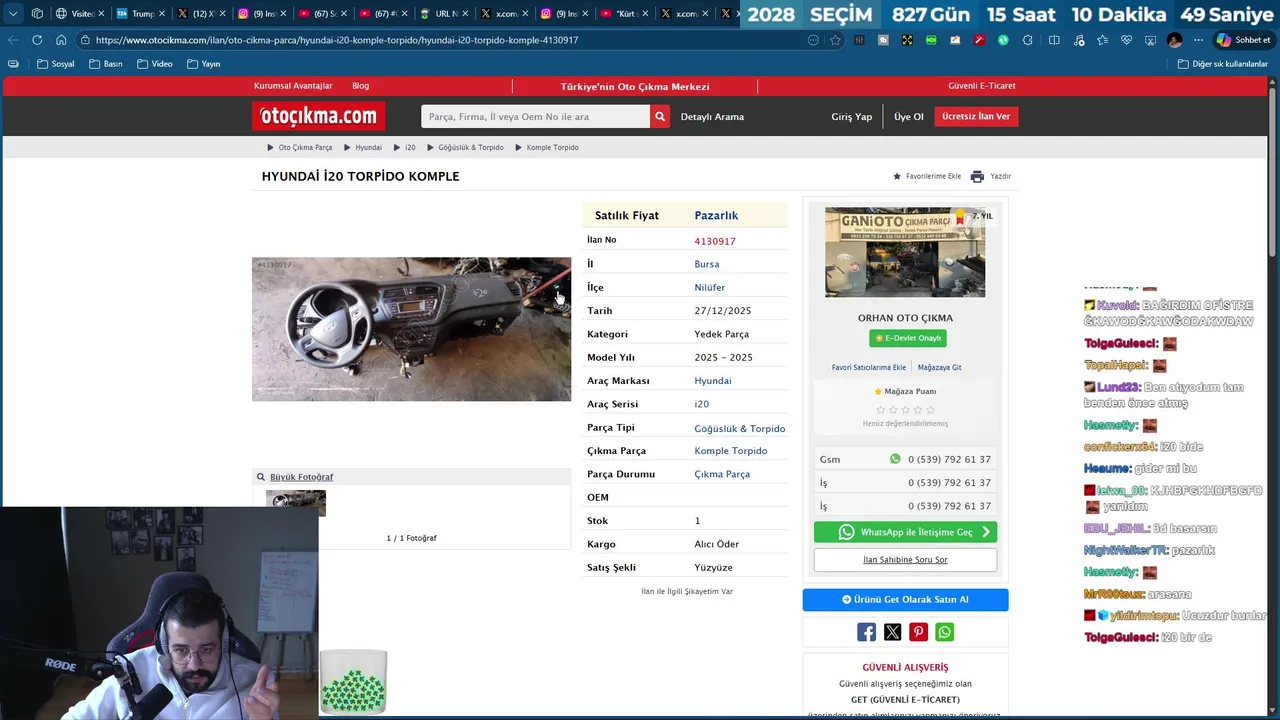
Task: Click the otocikma.com logo
Action: coord(318,116)
